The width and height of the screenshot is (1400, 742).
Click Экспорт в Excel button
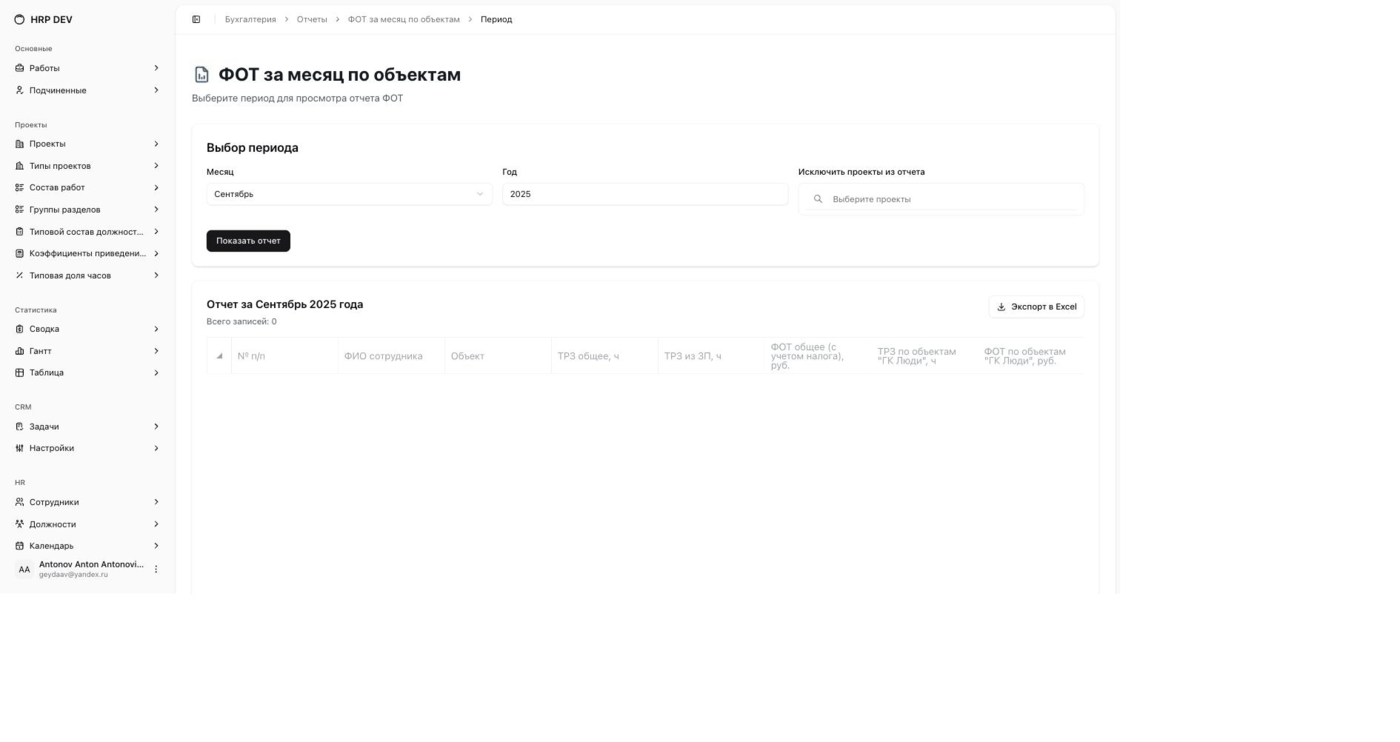[1036, 307]
